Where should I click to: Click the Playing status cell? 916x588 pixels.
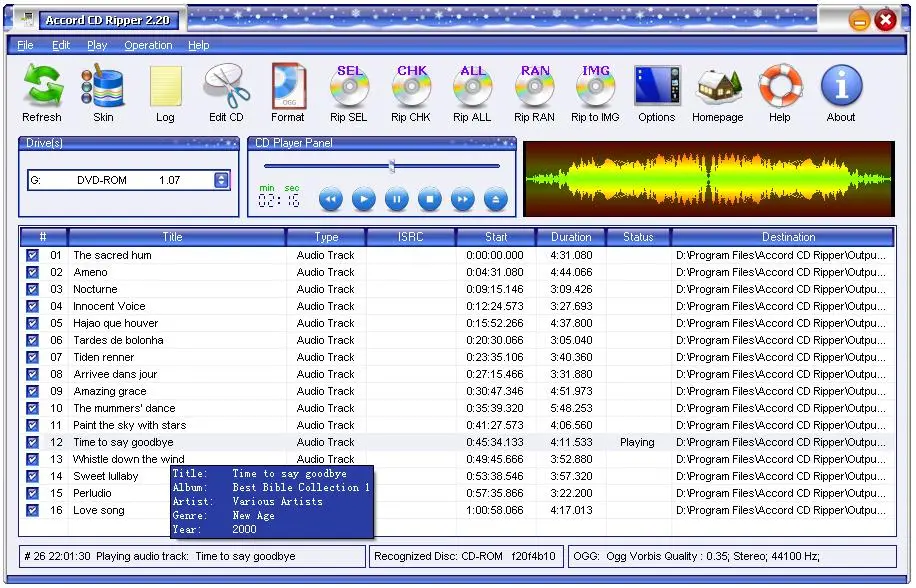[637, 442]
